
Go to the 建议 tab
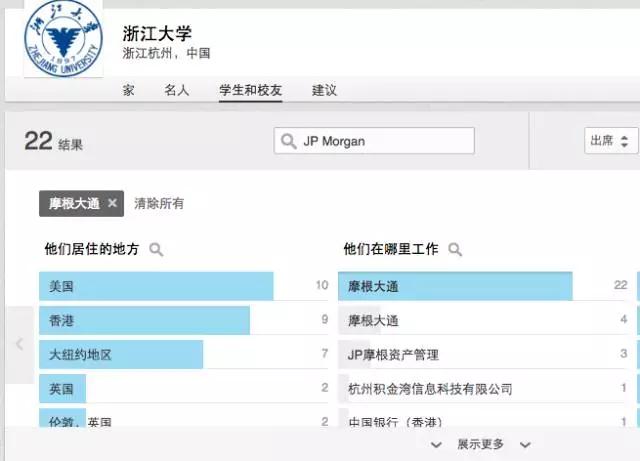point(324,90)
